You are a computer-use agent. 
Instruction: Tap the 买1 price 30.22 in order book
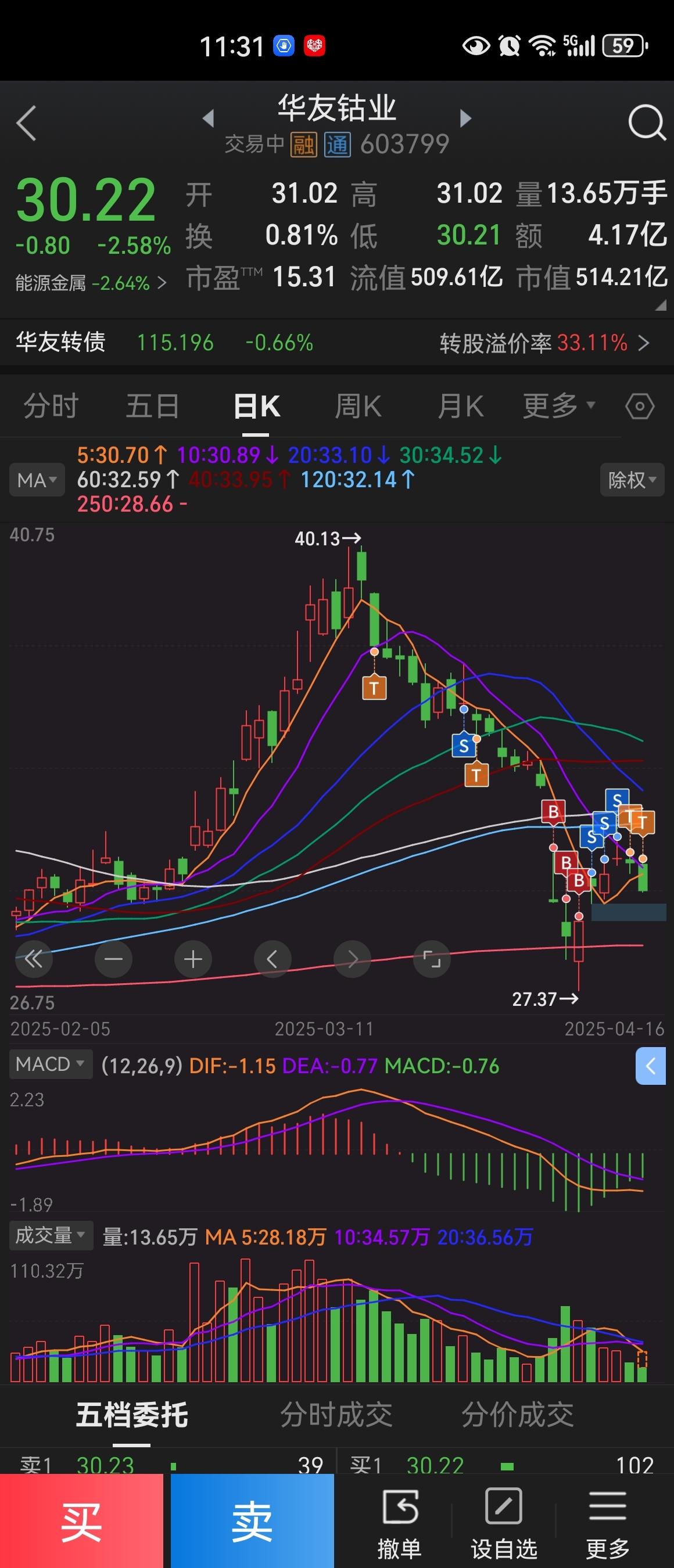point(435,1465)
